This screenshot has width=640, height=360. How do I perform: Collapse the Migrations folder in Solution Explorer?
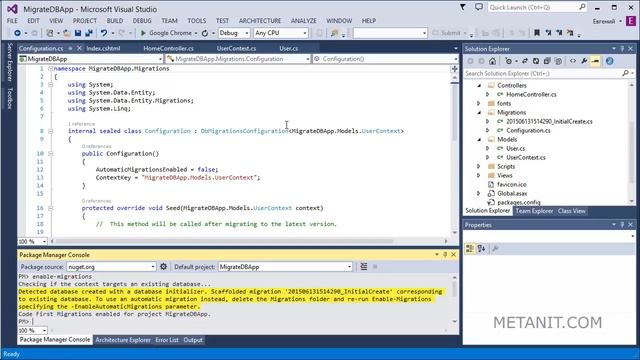[479, 113]
